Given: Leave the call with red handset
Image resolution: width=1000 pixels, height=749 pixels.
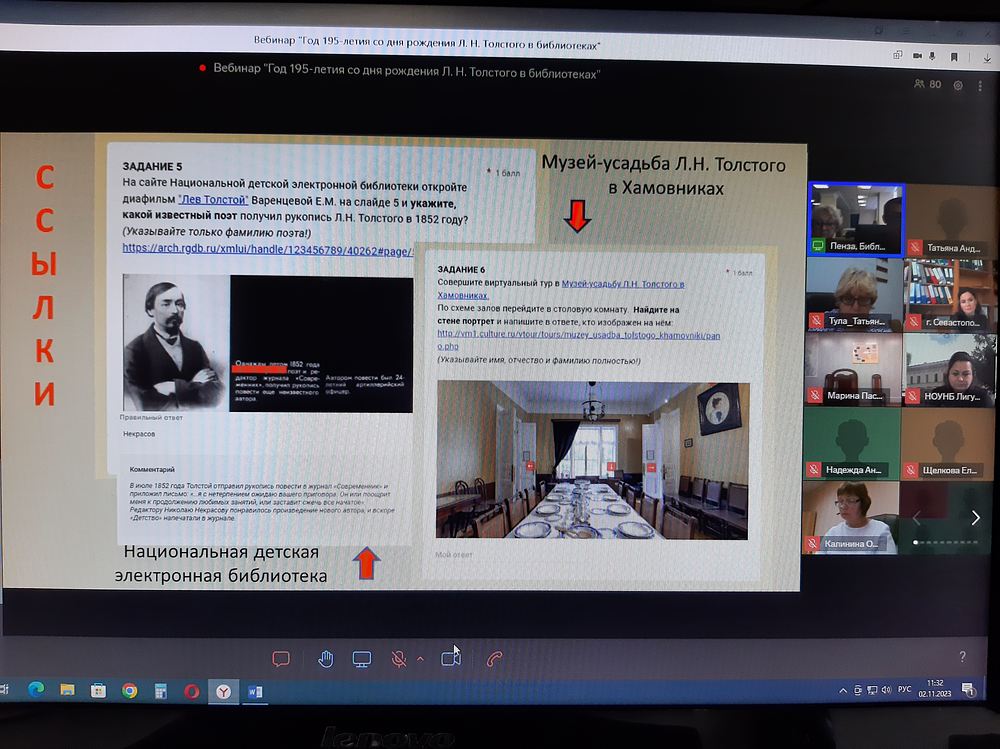Looking at the screenshot, I should pos(494,658).
